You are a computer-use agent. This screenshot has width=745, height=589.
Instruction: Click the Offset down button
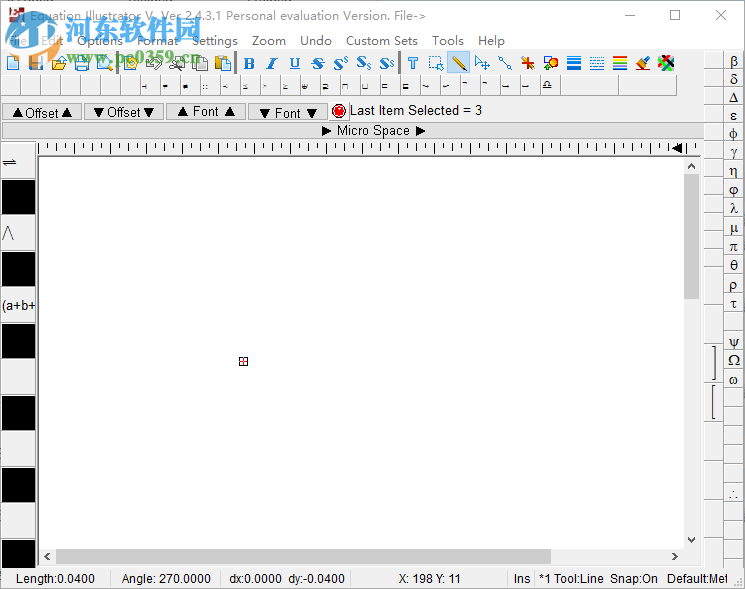click(124, 113)
